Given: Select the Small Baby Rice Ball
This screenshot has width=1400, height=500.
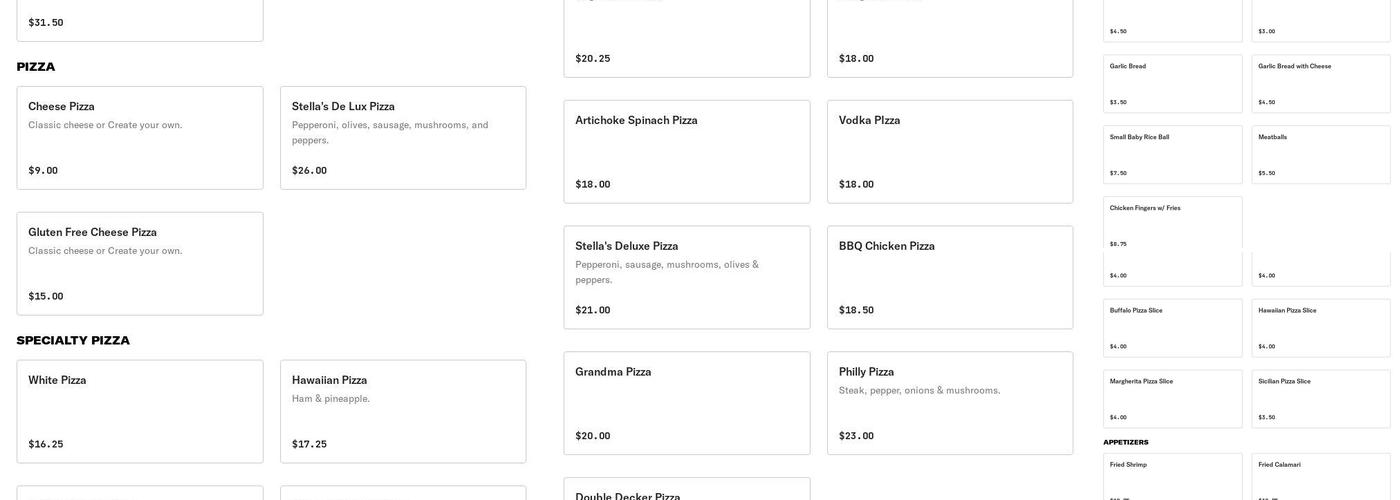Looking at the screenshot, I should tap(1173, 155).
